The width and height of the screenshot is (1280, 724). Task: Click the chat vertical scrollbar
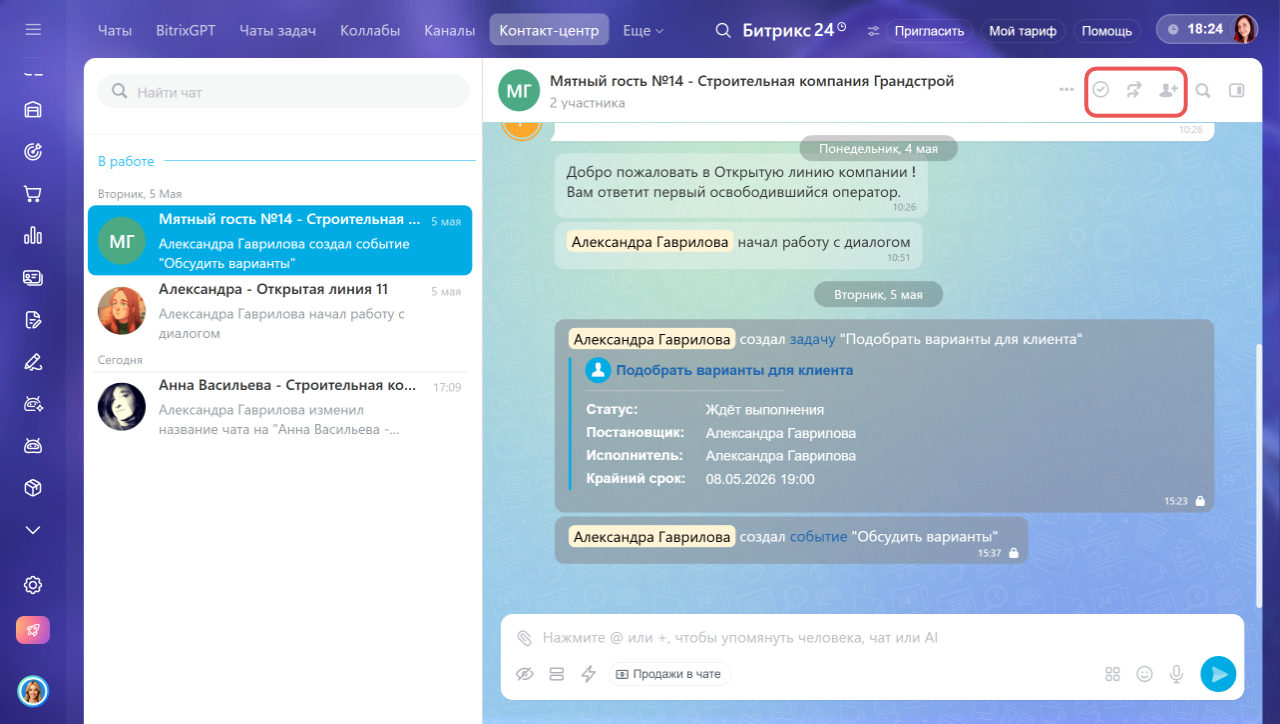(1259, 476)
